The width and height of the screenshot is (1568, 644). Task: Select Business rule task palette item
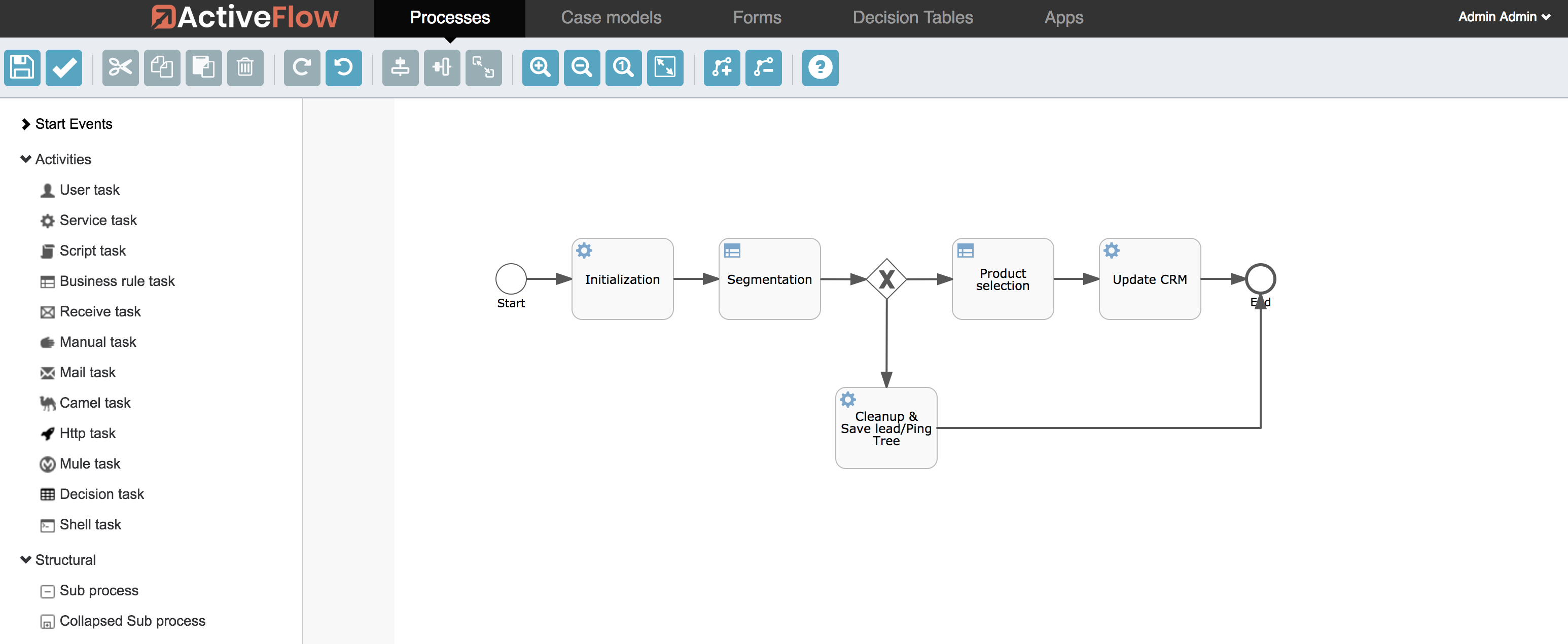117,281
